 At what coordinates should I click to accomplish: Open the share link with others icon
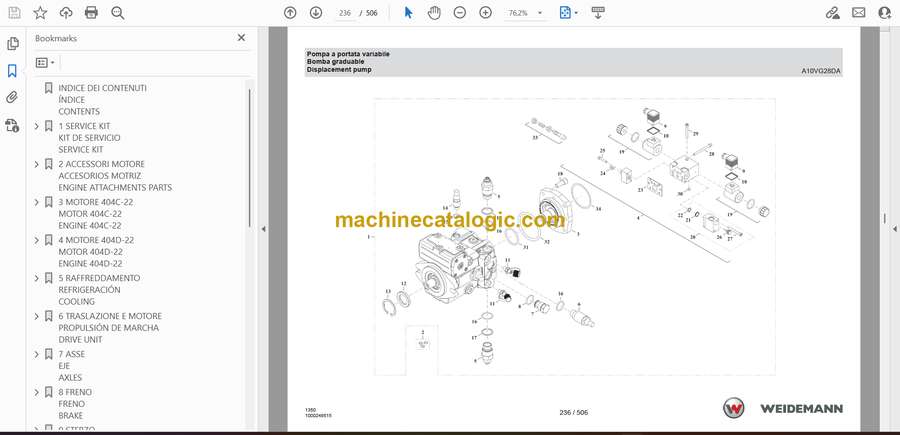click(832, 13)
